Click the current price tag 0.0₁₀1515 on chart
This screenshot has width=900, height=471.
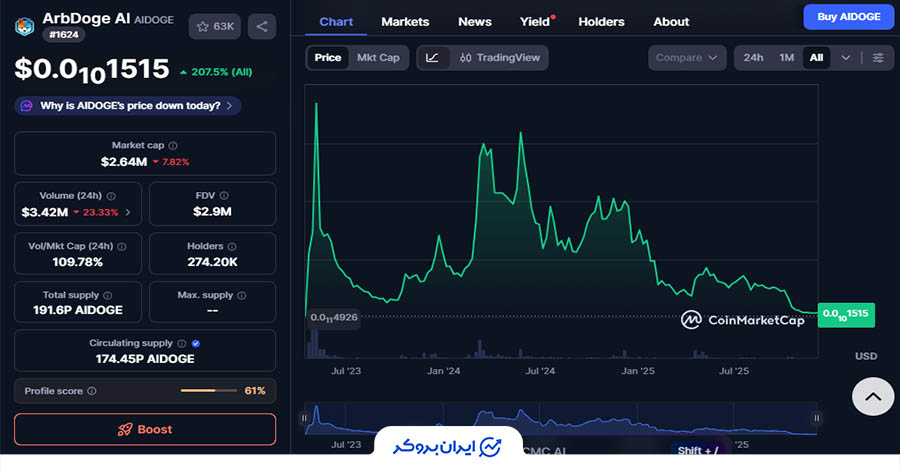pyautogui.click(x=846, y=315)
